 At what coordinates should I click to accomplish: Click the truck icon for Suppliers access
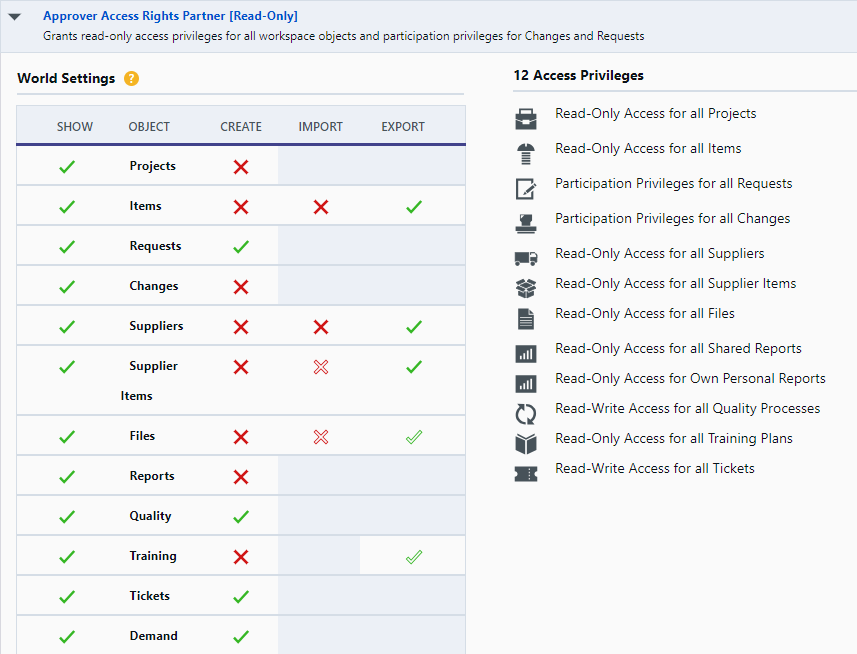[526, 258]
